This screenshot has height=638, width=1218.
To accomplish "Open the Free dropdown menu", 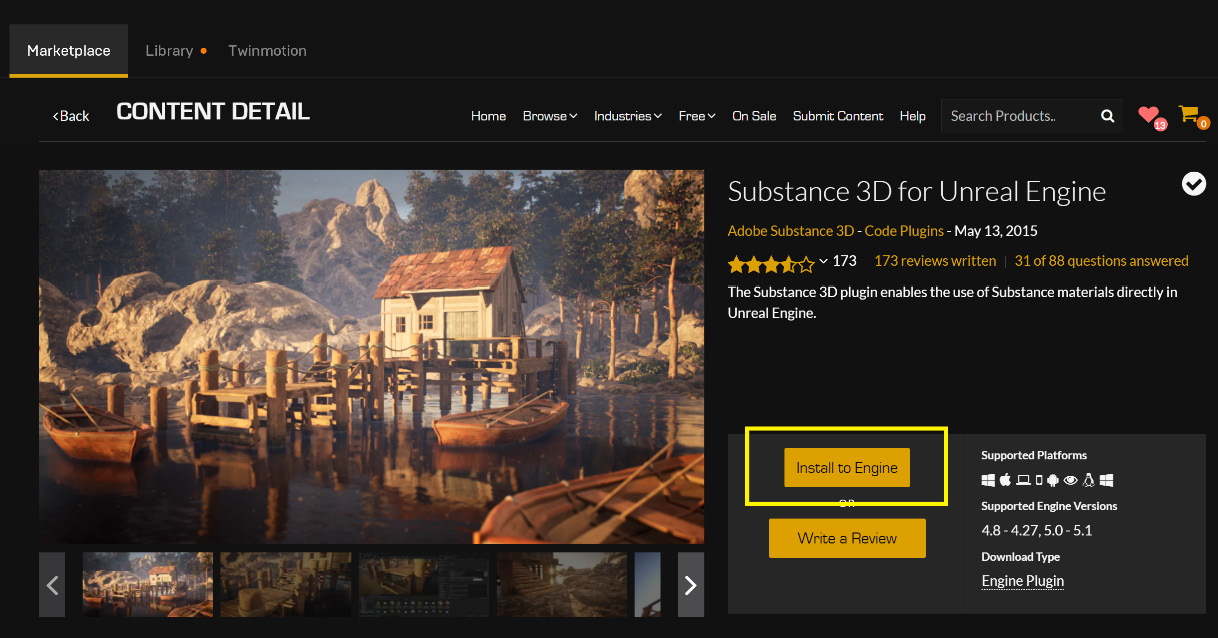I will [697, 116].
